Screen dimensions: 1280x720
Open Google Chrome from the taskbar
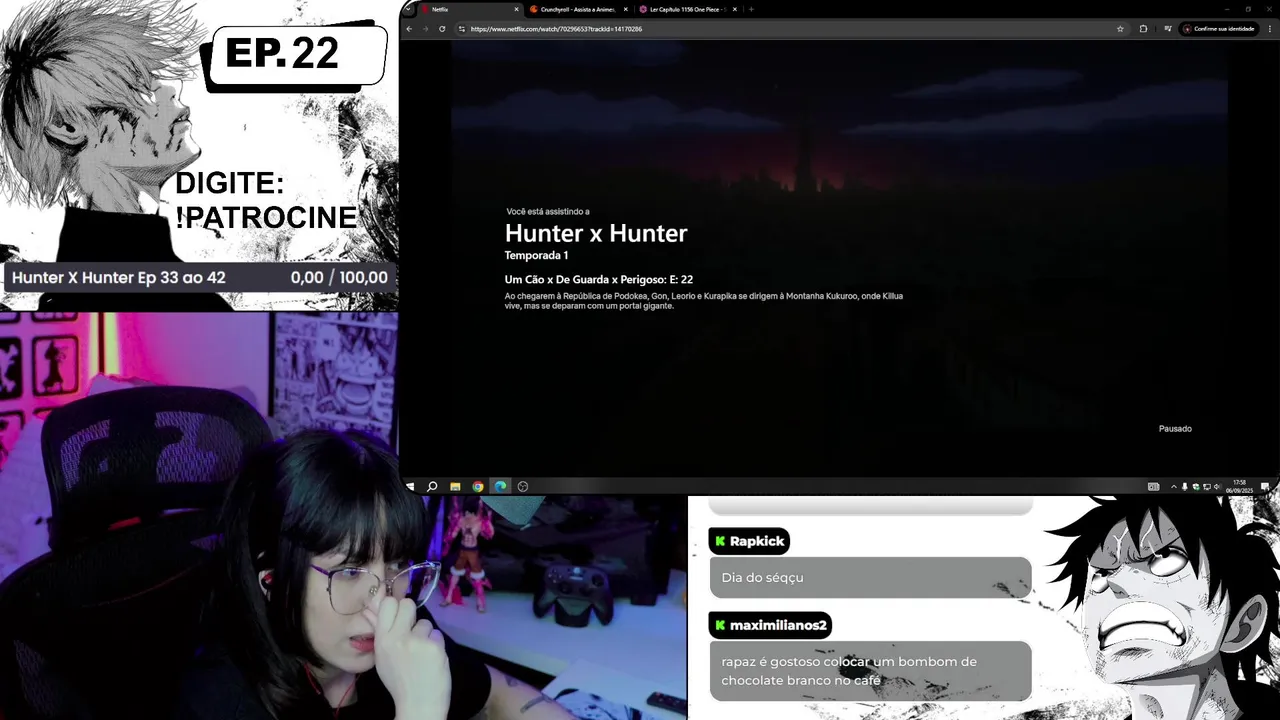478,486
